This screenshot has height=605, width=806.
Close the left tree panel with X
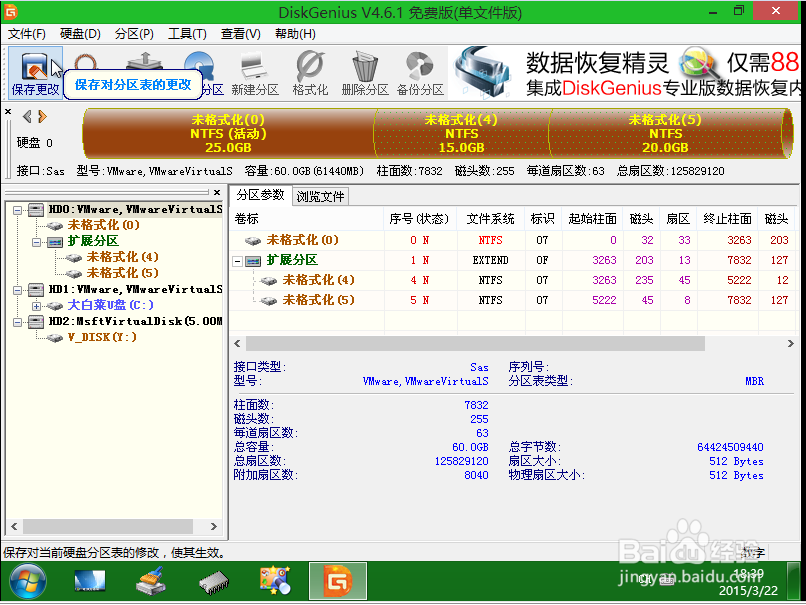[217, 192]
